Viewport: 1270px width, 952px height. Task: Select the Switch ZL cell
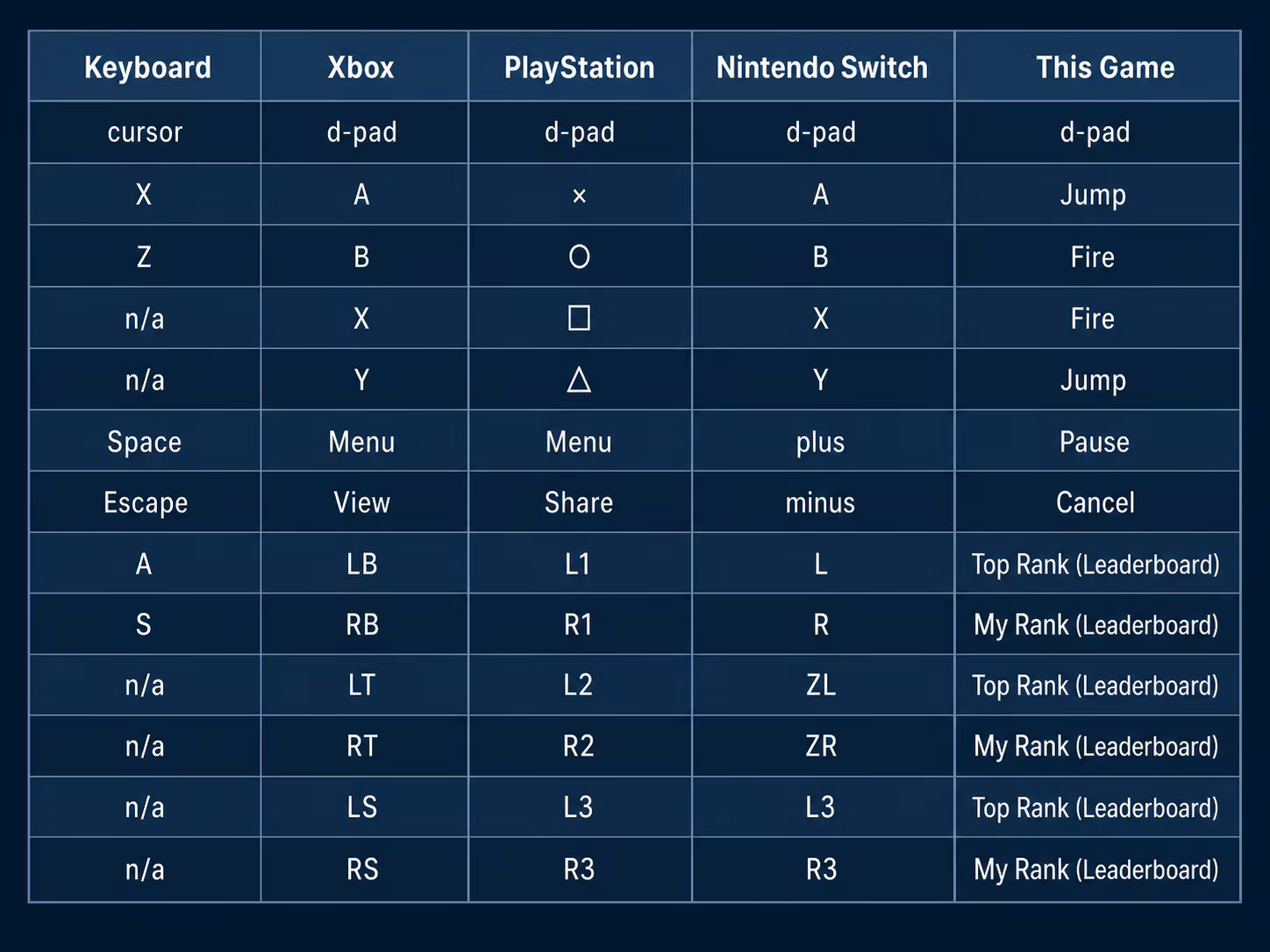(x=822, y=685)
